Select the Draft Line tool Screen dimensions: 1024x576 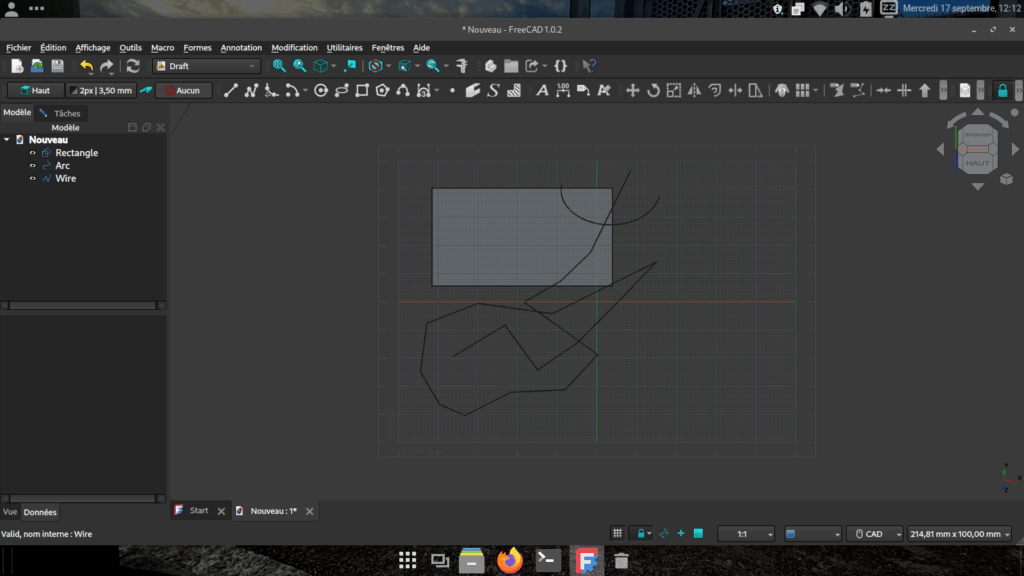point(231,91)
